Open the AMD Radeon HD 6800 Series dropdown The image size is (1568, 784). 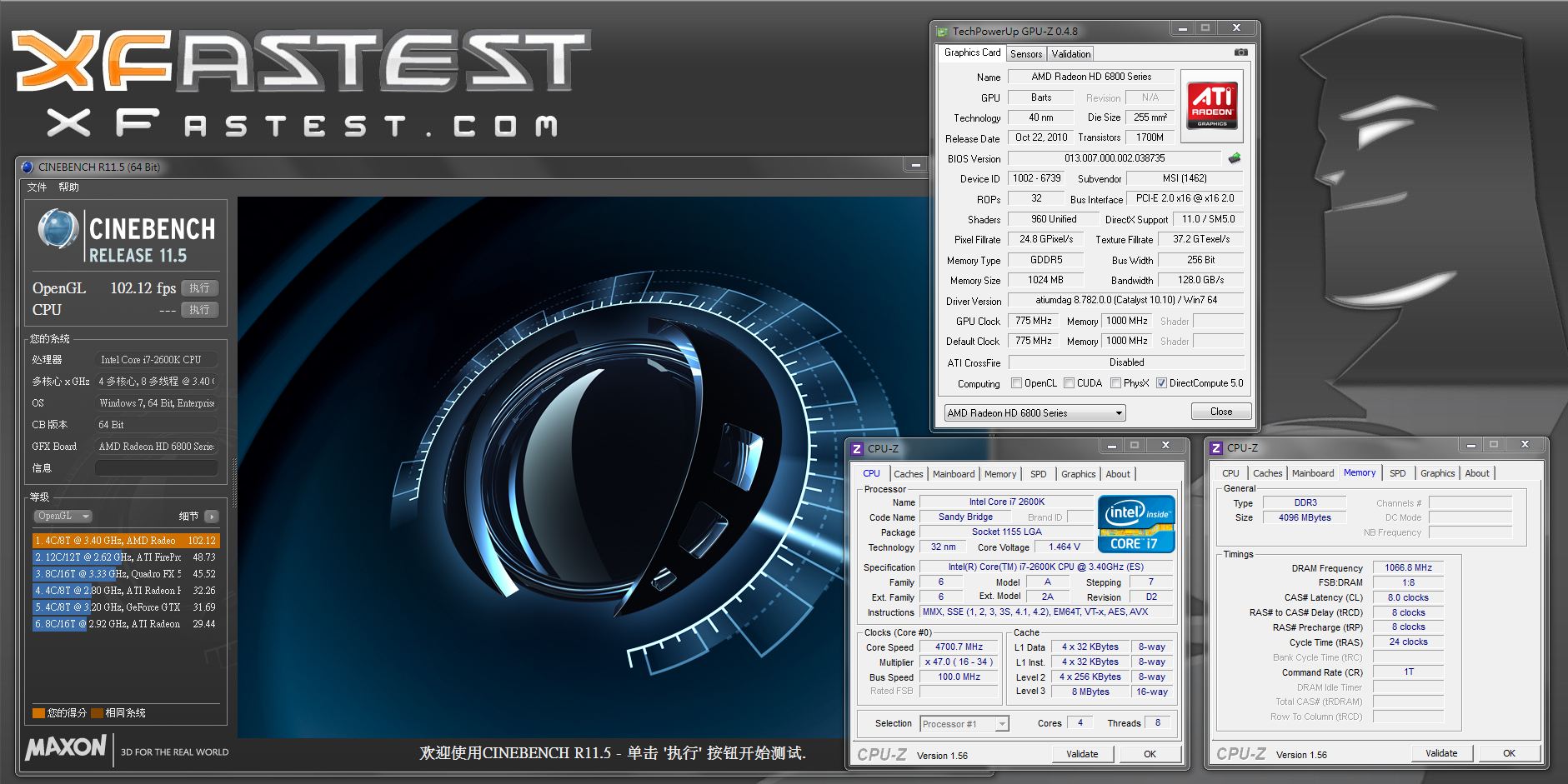click(x=1034, y=412)
